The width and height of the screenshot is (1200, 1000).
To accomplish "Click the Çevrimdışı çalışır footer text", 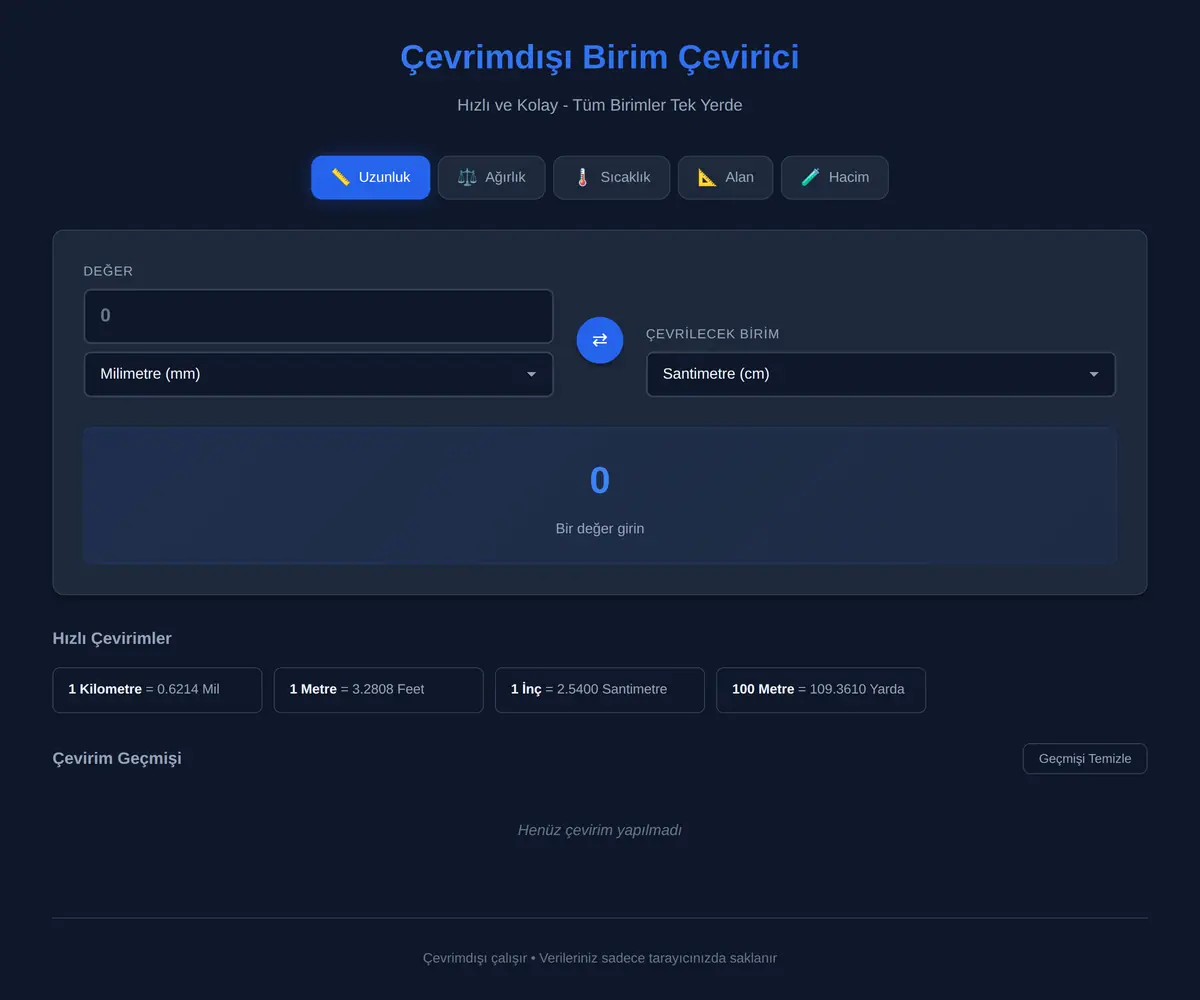I will 600,958.
